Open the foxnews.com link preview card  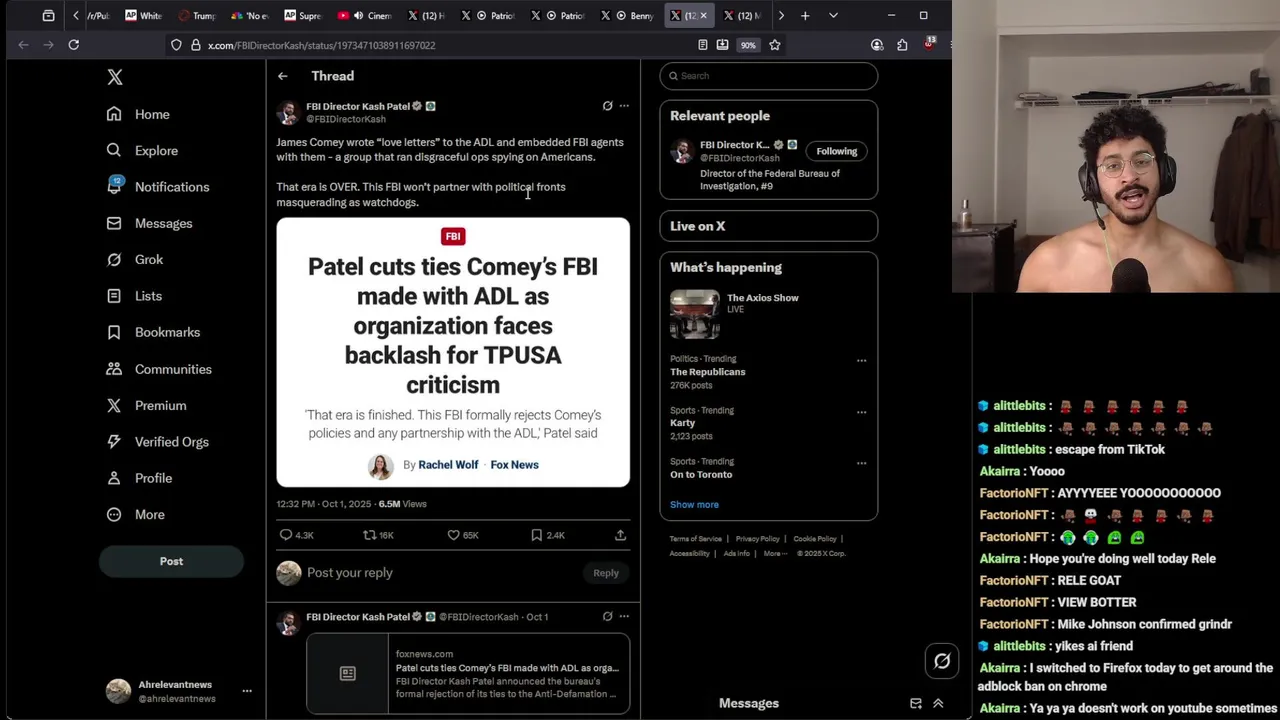click(x=468, y=673)
